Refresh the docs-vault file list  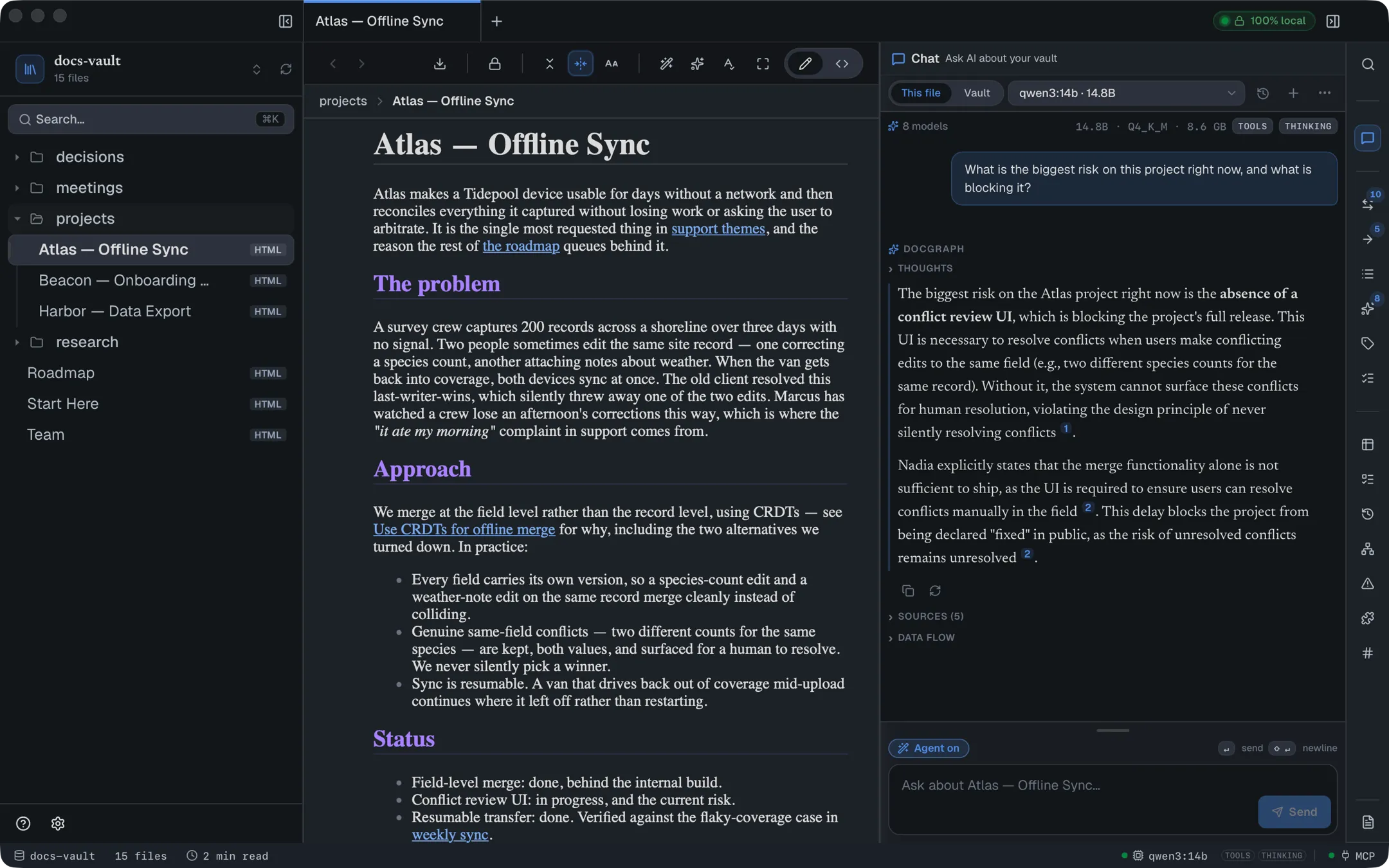click(286, 69)
